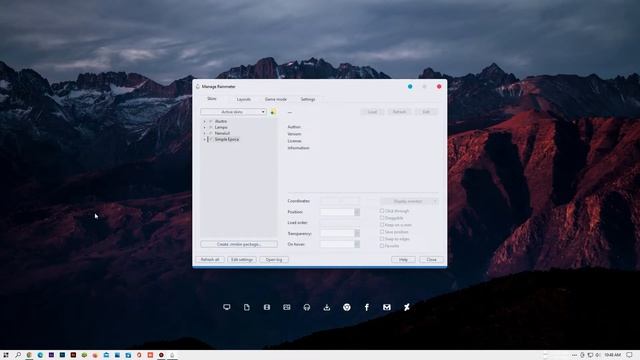Click the volume icon in system tray
Viewport: 640px width, 360px height.
tap(598, 355)
